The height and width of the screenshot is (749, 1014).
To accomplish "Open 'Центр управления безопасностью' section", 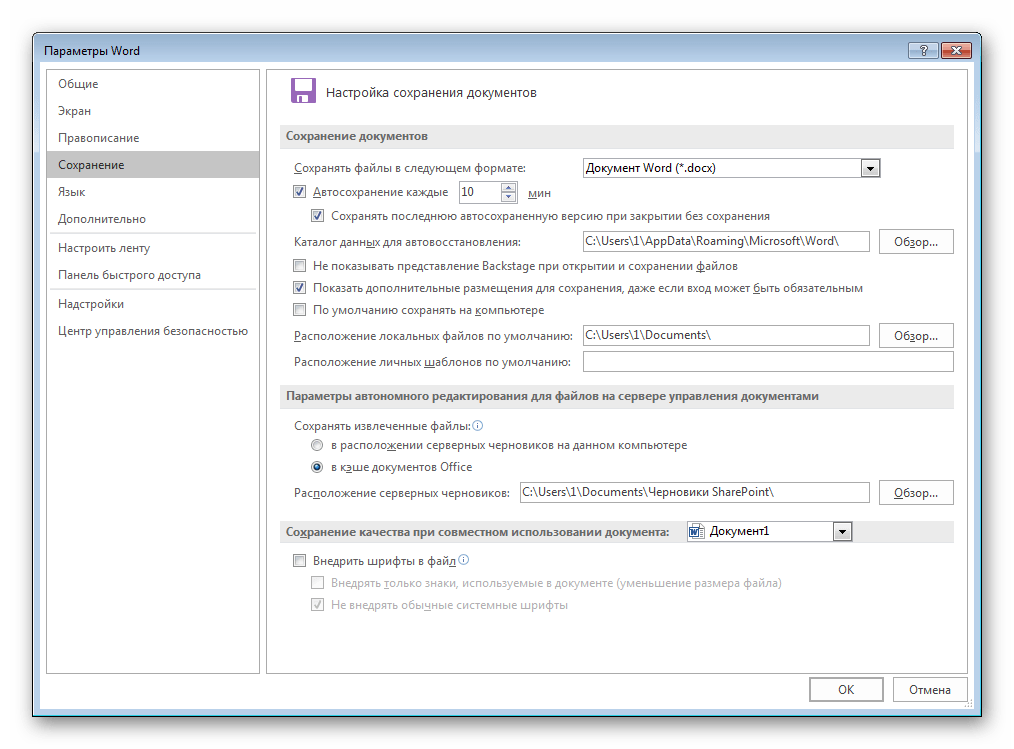I will [153, 331].
